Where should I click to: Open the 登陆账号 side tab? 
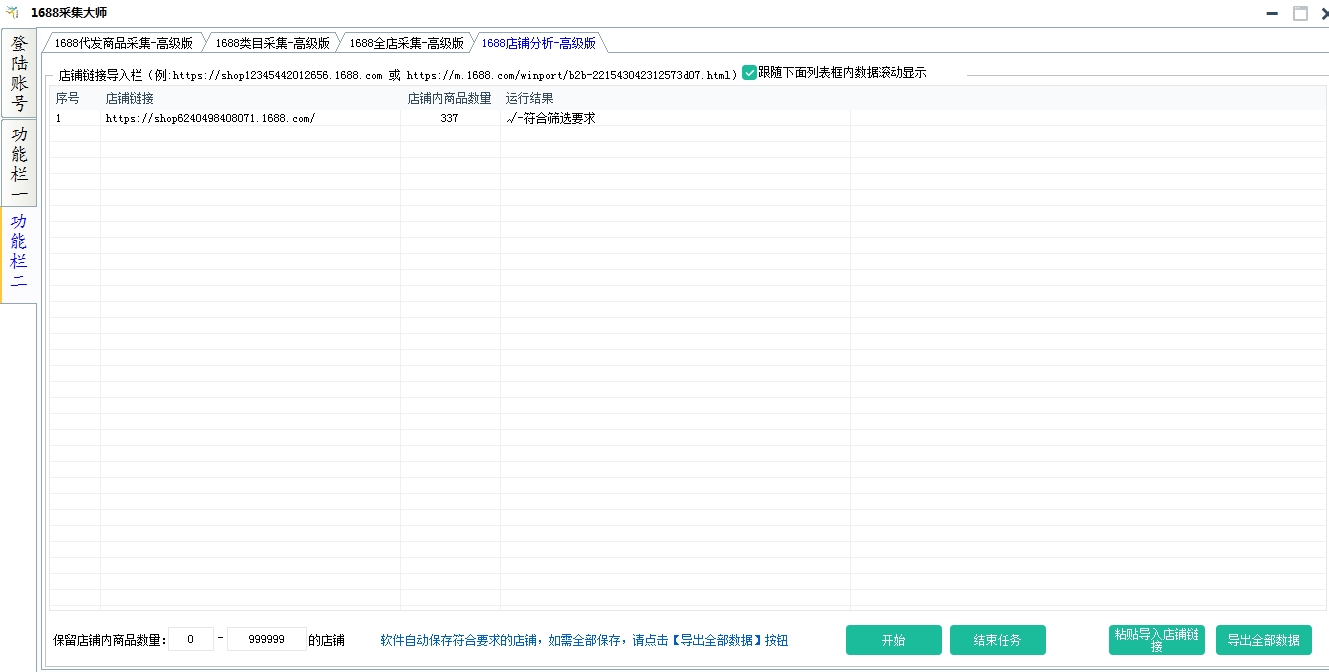[19, 74]
